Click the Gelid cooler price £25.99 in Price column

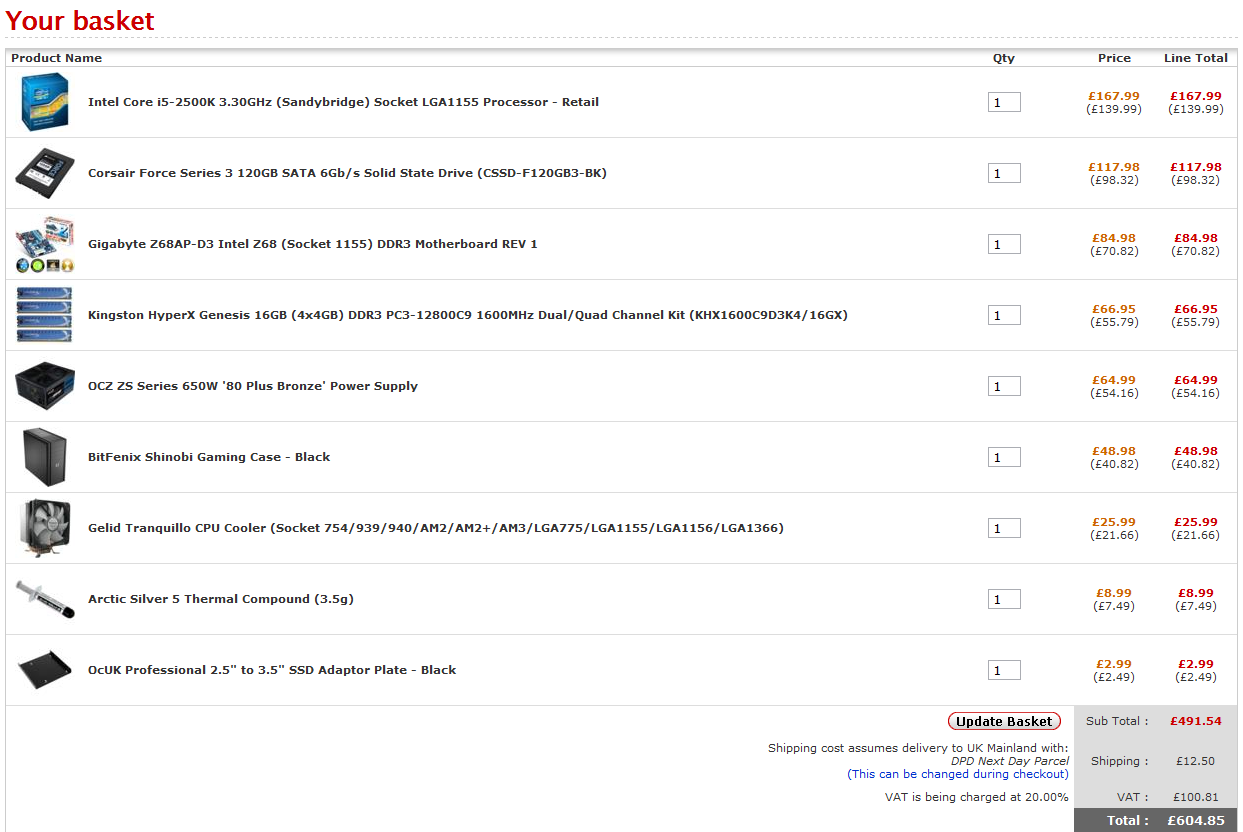tap(1114, 522)
